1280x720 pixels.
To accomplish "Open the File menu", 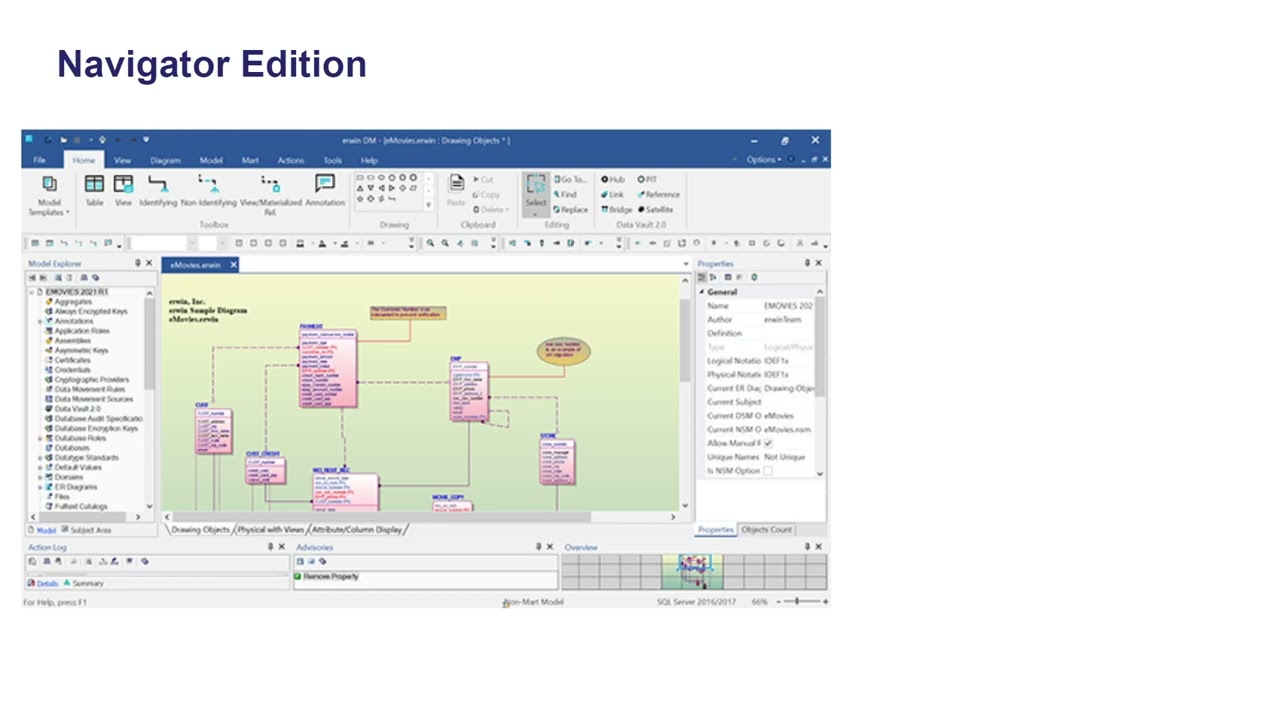I will [39, 160].
